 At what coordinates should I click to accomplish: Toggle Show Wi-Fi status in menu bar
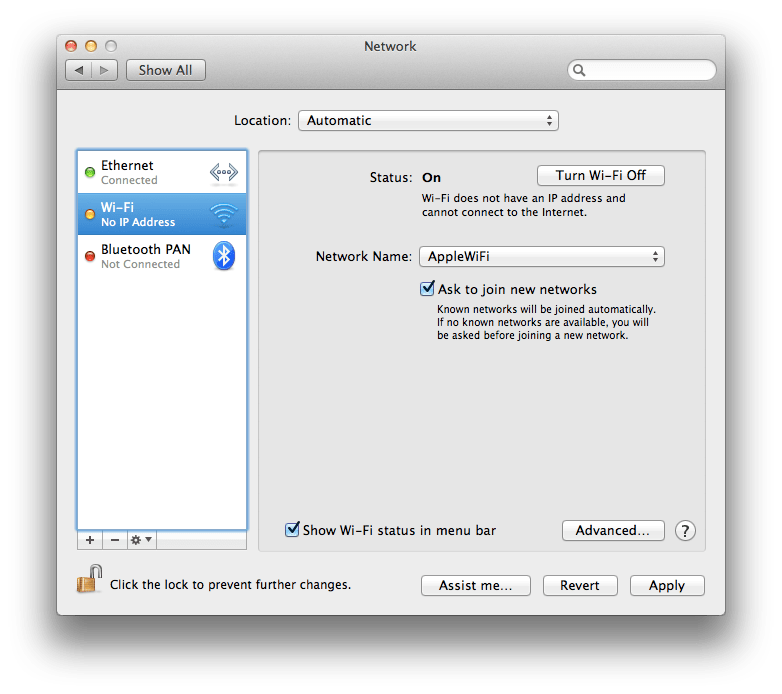[x=292, y=529]
